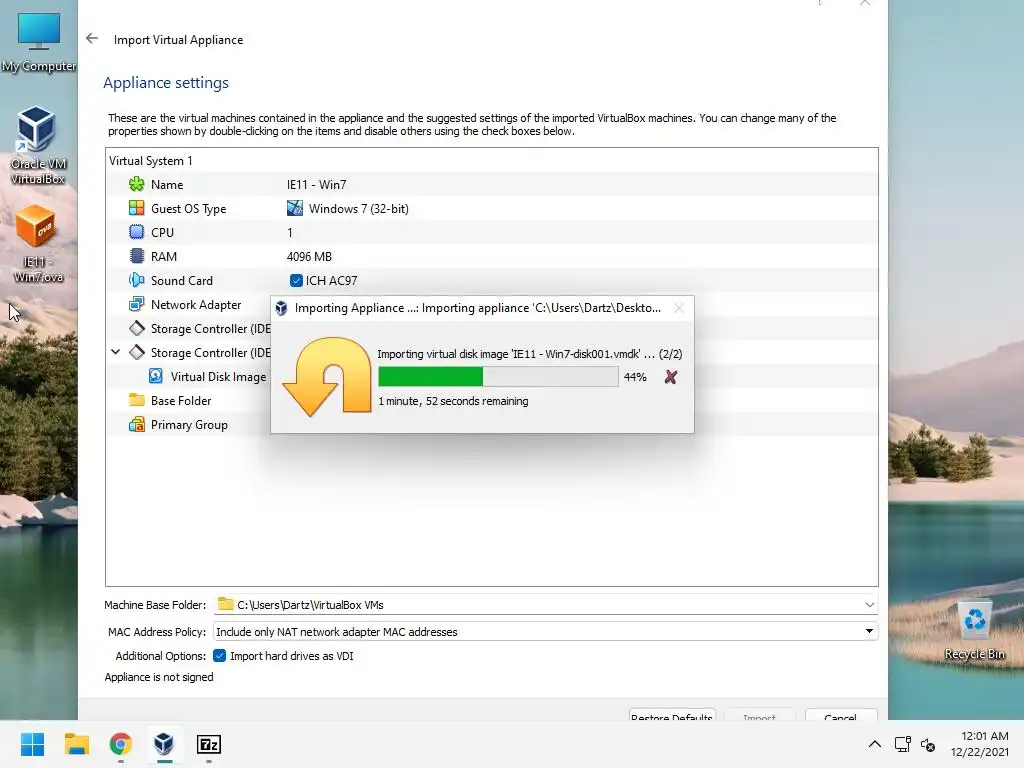Image resolution: width=1024 pixels, height=768 pixels.
Task: Uncheck the ICH AC97 sound card checkbox
Action: 296,280
